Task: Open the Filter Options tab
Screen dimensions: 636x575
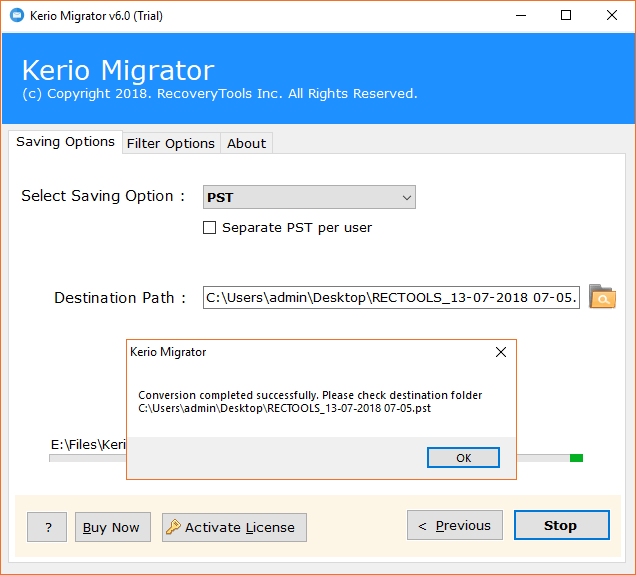Action: click(x=170, y=143)
